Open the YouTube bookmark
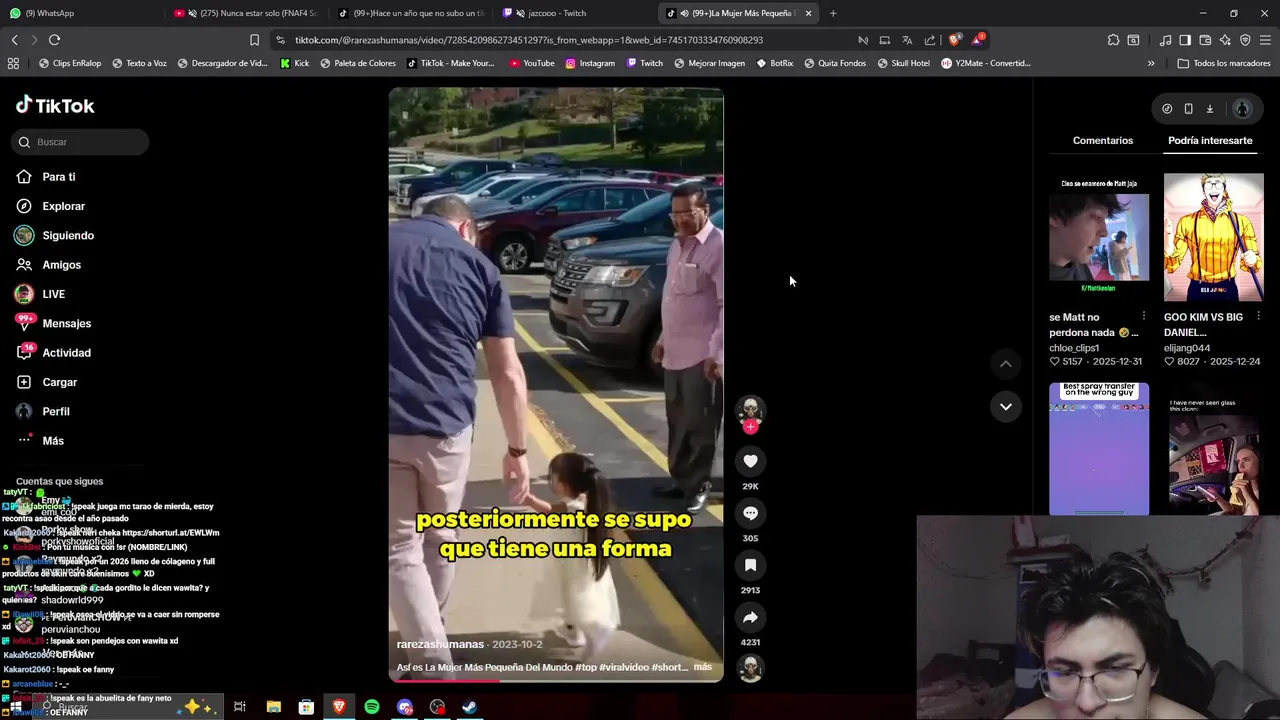This screenshot has width=1280, height=720. [x=531, y=63]
